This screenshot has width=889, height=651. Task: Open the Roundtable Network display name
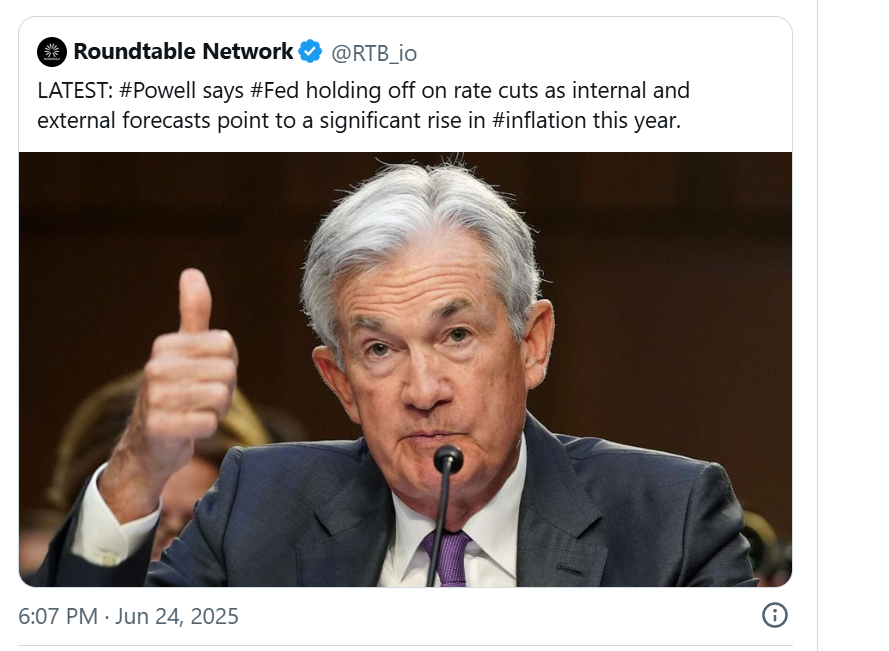183,52
